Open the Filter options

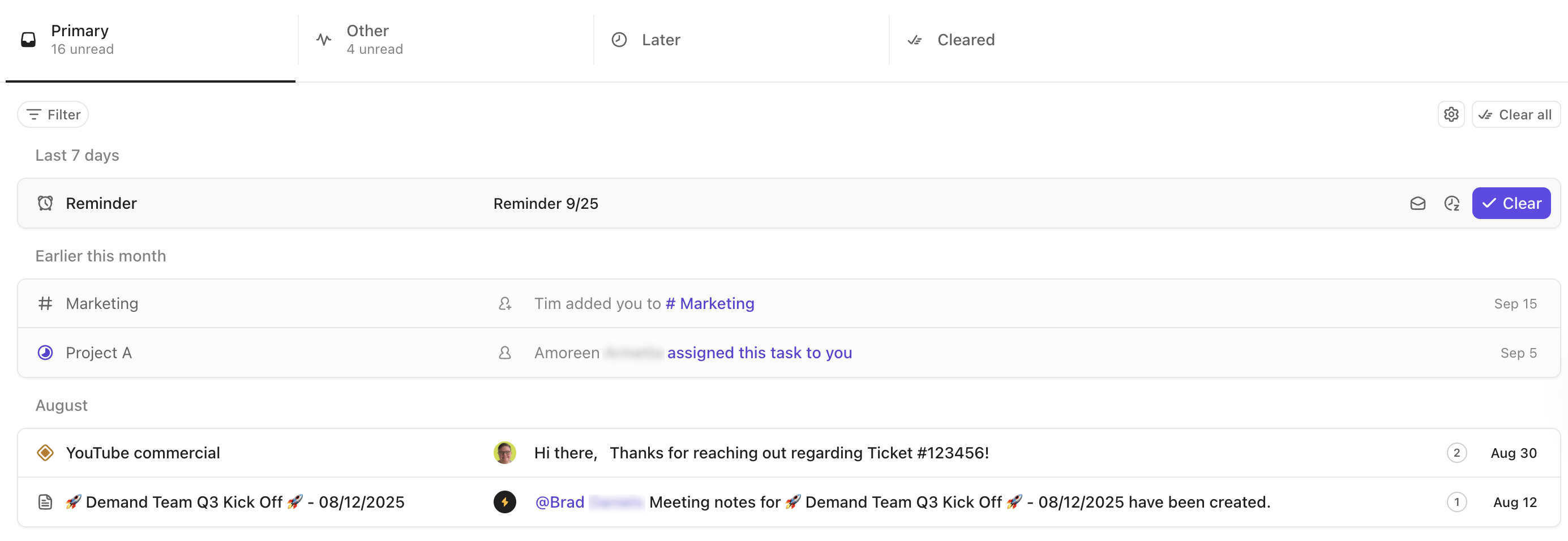tap(52, 114)
